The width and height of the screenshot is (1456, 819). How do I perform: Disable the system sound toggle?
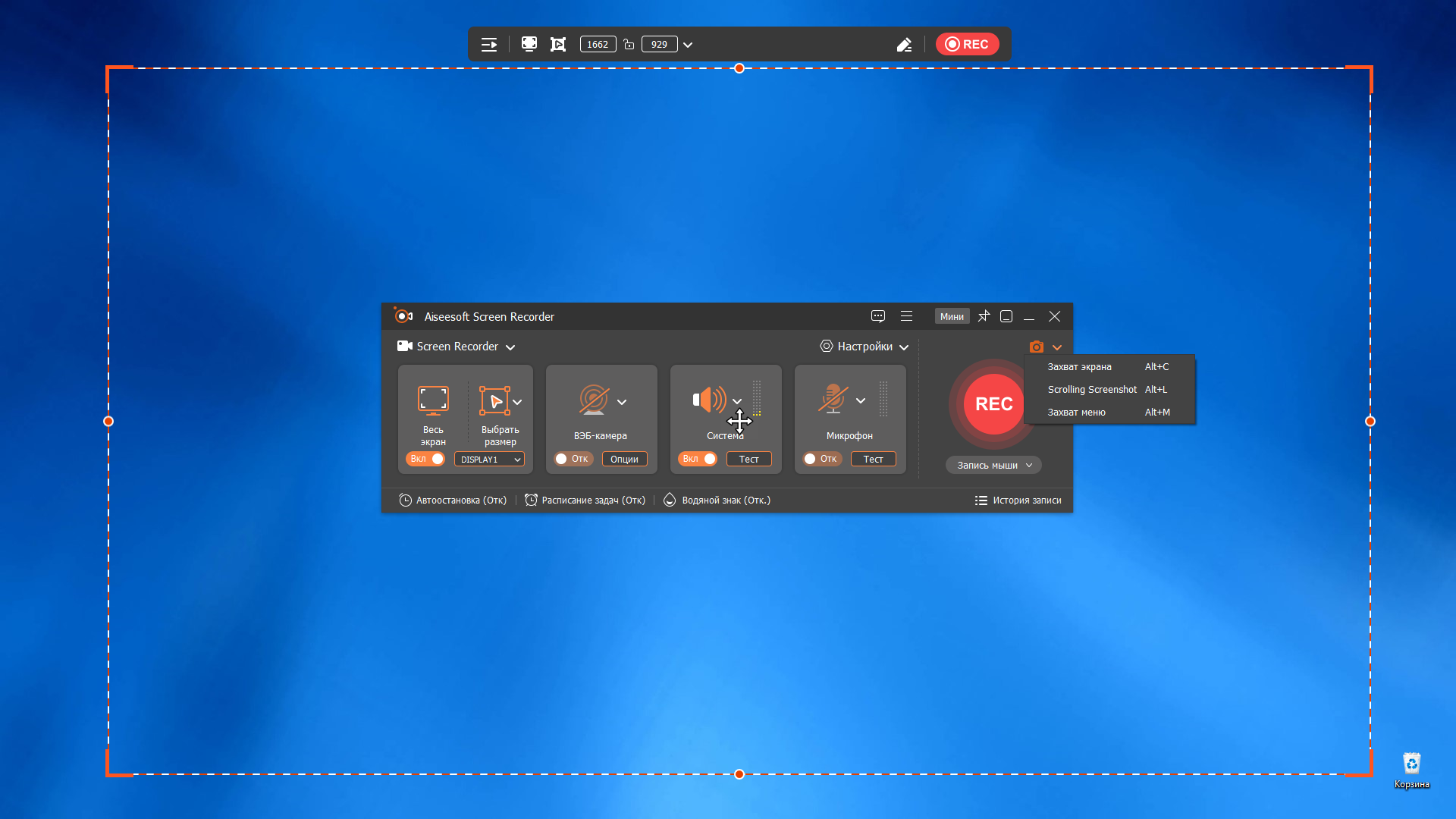coord(698,459)
